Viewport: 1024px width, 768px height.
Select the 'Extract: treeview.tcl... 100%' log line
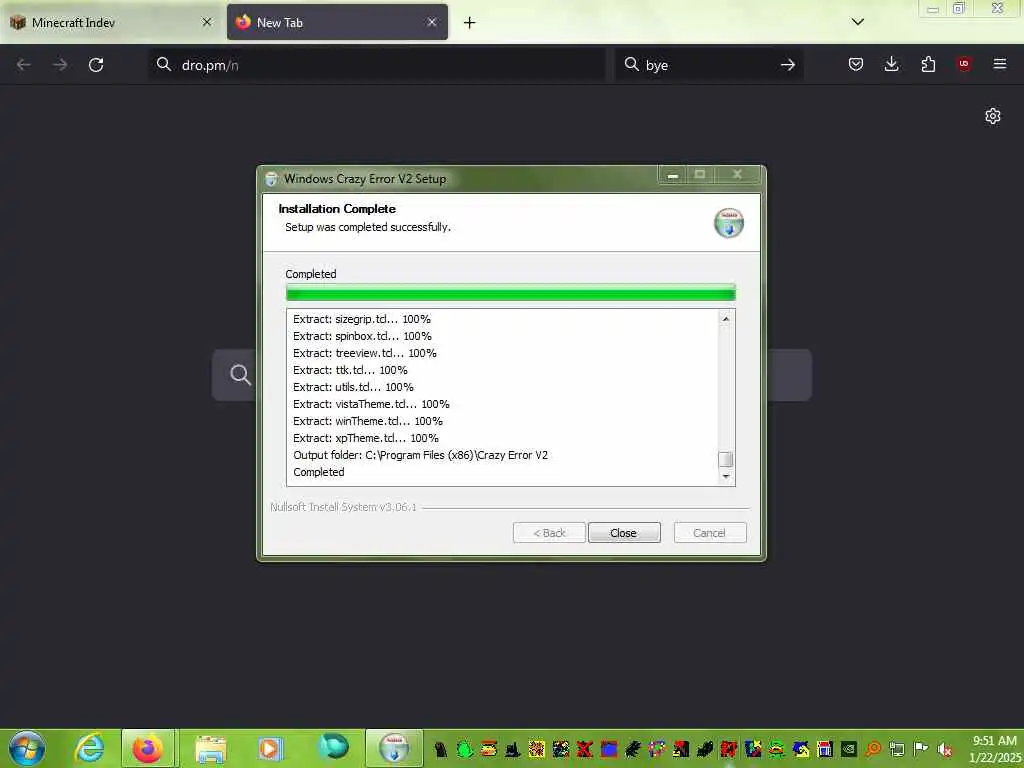coord(365,353)
